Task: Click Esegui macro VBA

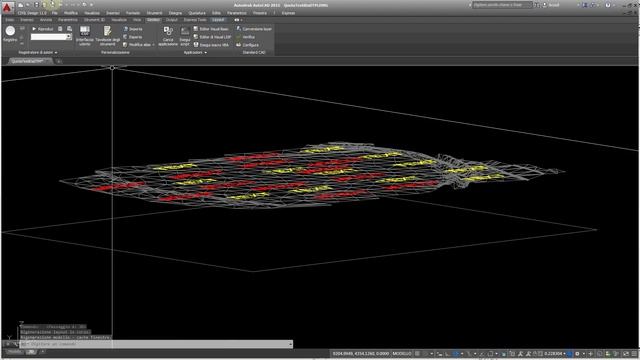Action: tap(211, 45)
